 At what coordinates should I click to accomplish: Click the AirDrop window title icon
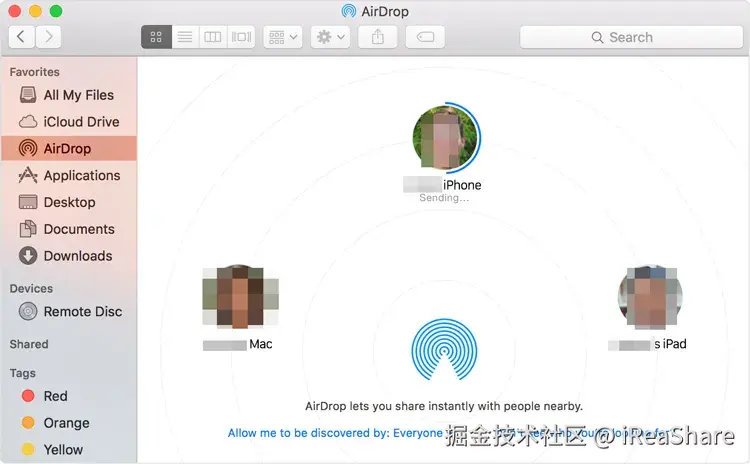[x=349, y=11]
